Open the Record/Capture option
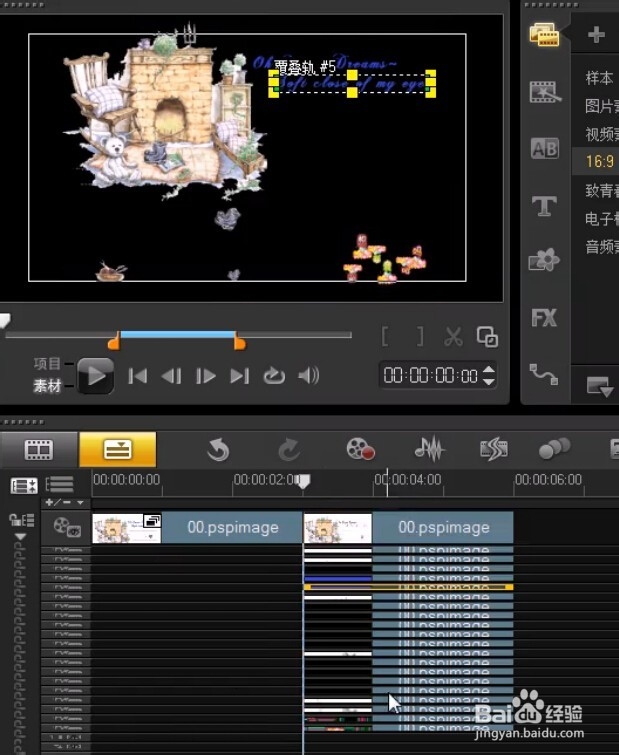This screenshot has height=755, width=619. point(361,449)
